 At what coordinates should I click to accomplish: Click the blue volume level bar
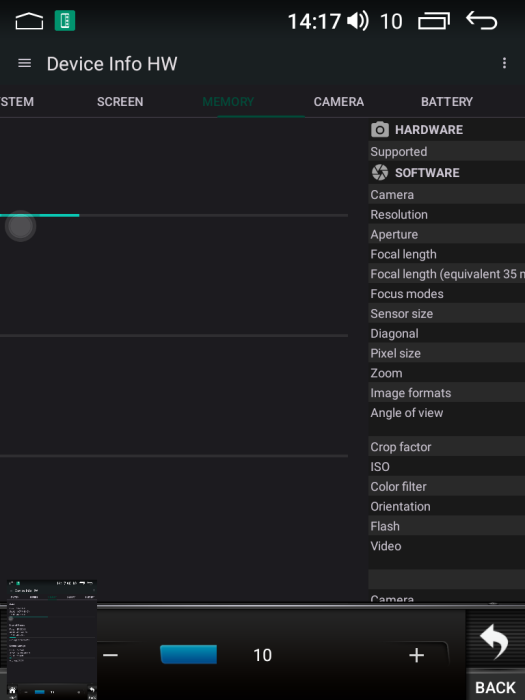coord(188,654)
